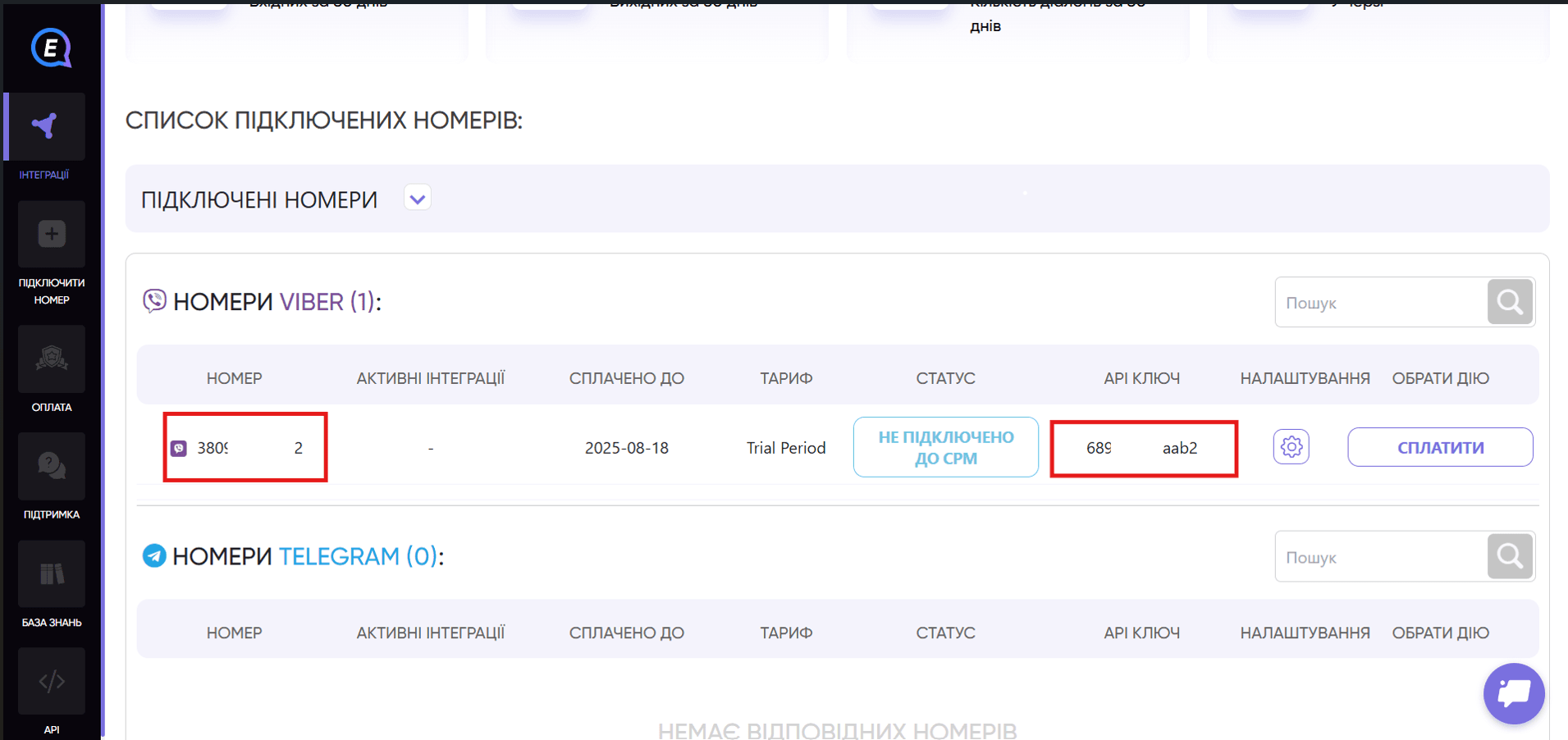The width and height of the screenshot is (1568, 740).
Task: Click the Сплатити button
Action: pos(1440,447)
